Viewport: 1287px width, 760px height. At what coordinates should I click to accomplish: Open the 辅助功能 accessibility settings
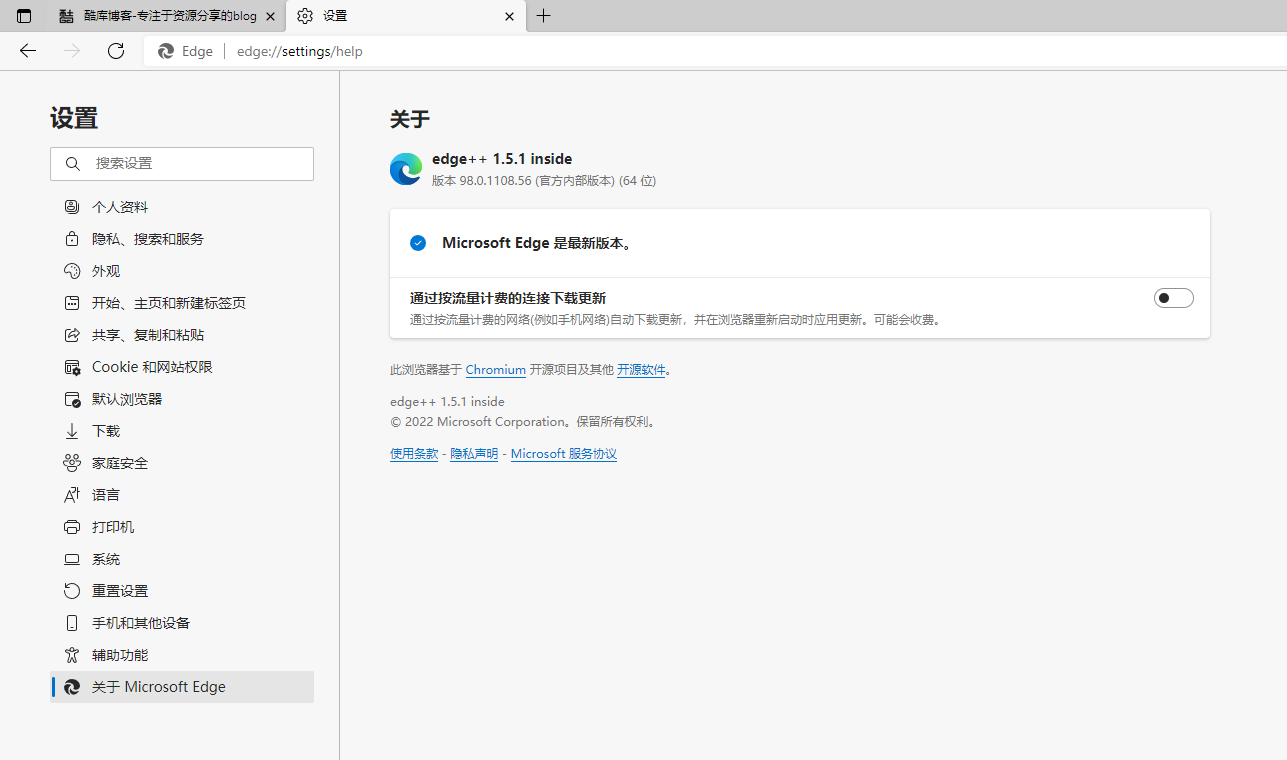pos(120,654)
